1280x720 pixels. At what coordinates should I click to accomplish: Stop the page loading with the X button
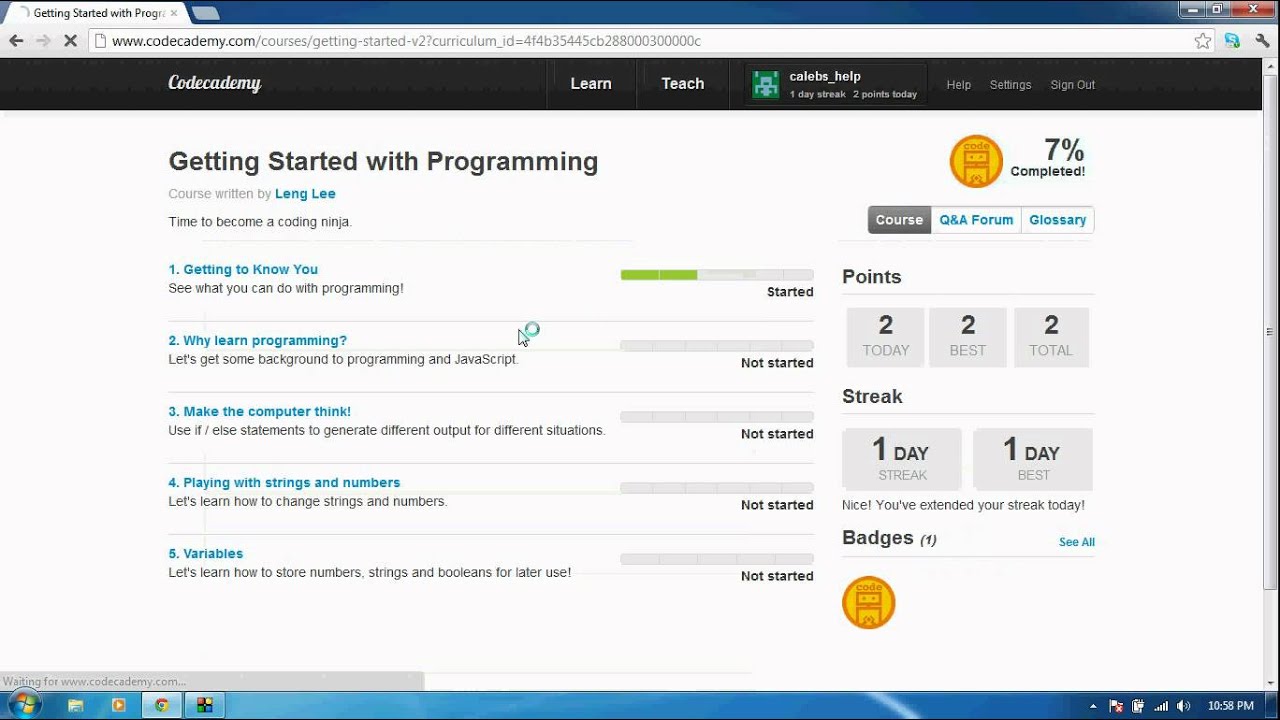click(70, 41)
